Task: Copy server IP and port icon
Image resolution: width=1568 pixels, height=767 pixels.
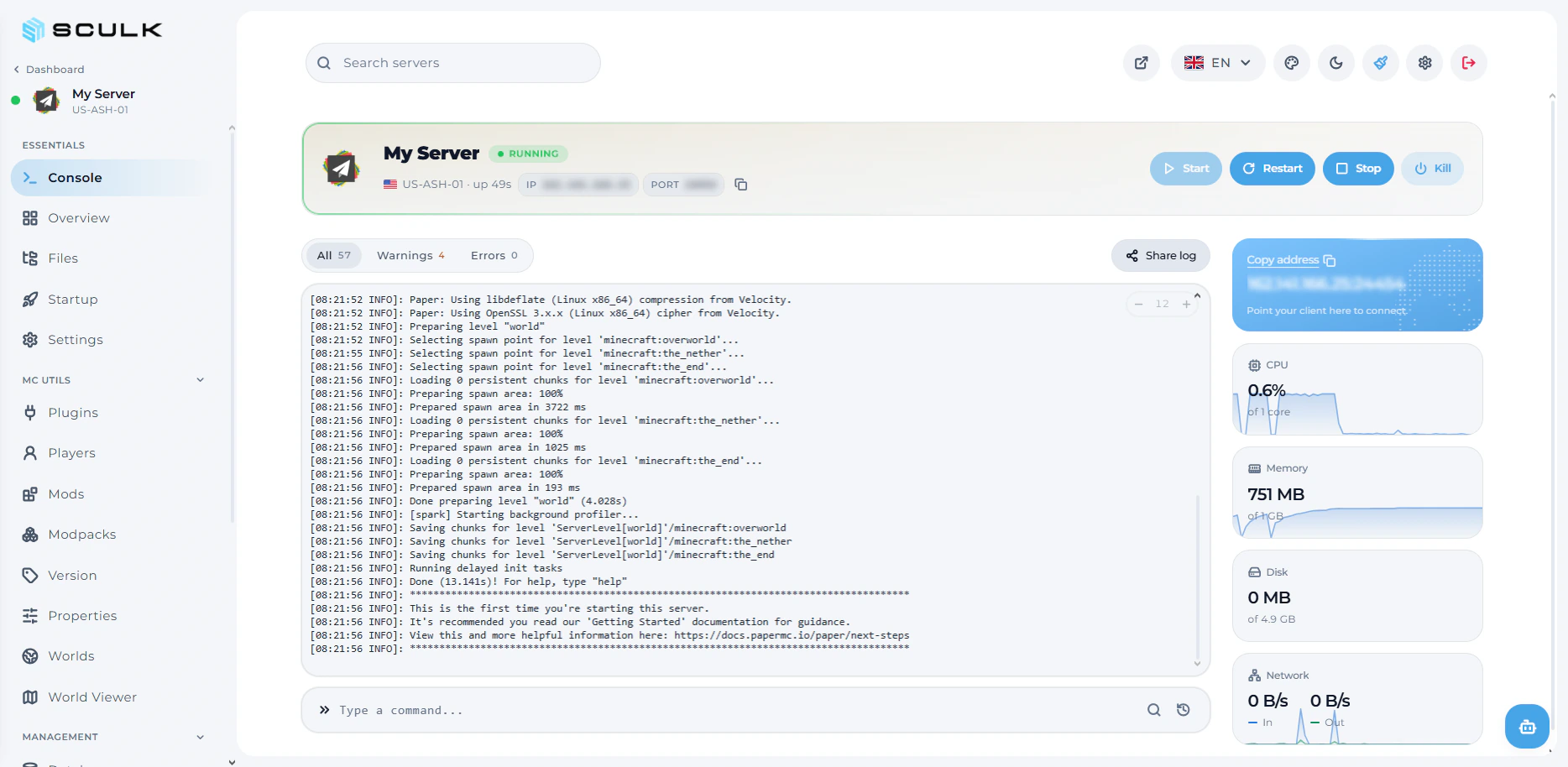Action: pos(741,185)
